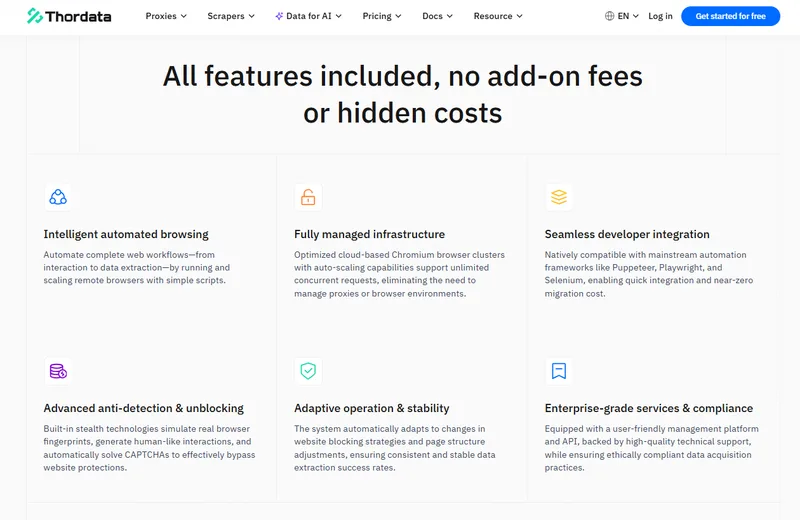Click the "Natively compatible with mainstream automation" paragraph

[x=649, y=274]
